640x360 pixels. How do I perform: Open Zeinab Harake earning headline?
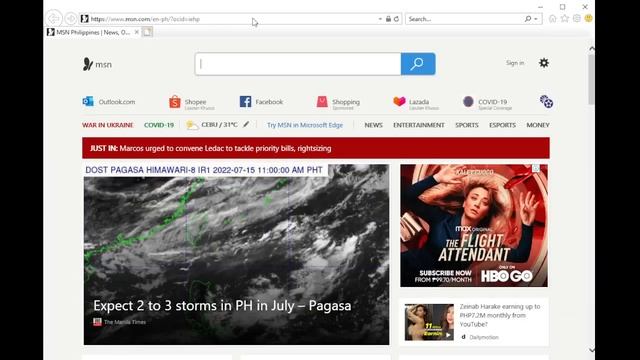coord(500,315)
